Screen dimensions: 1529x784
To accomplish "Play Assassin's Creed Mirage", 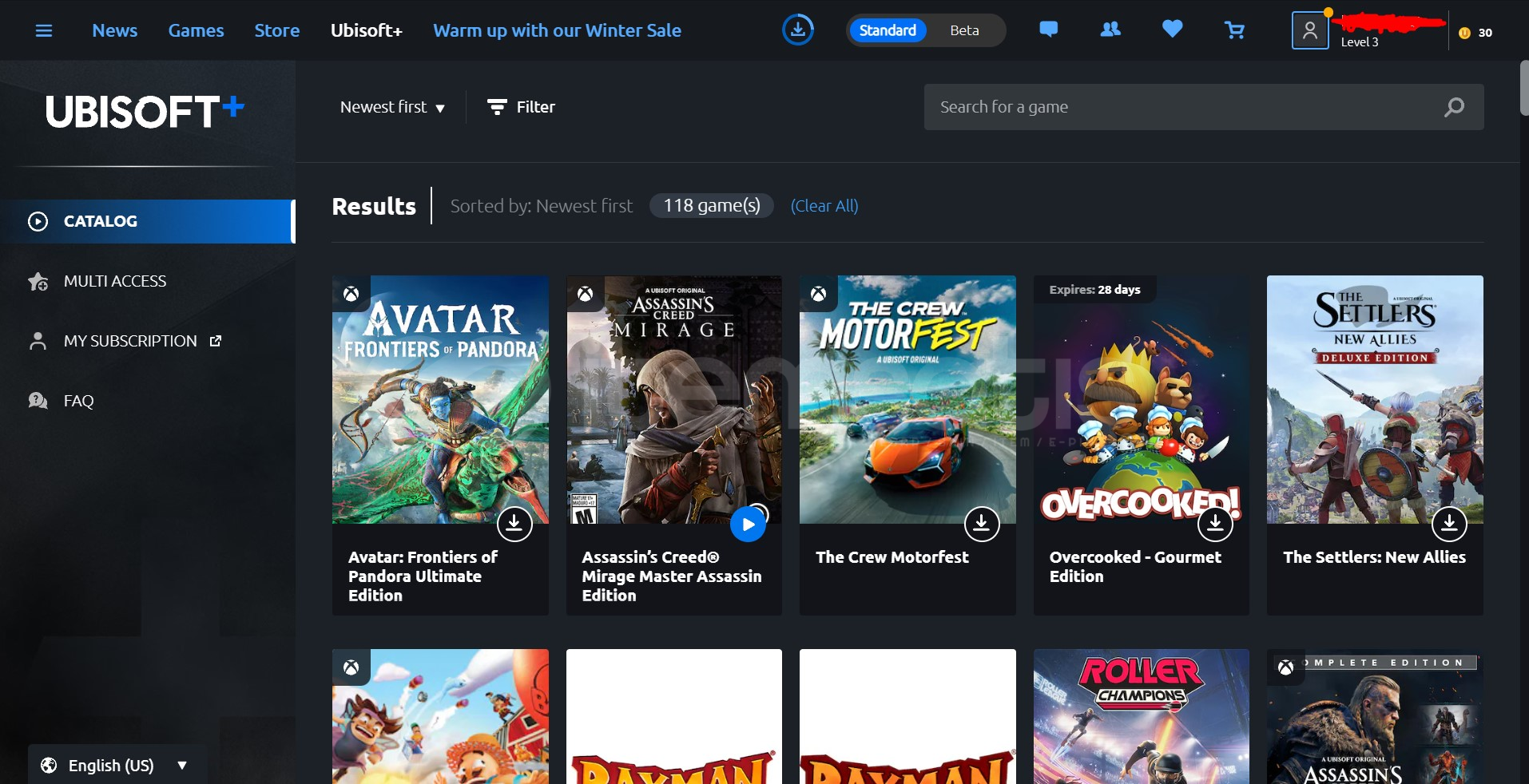I will (748, 524).
